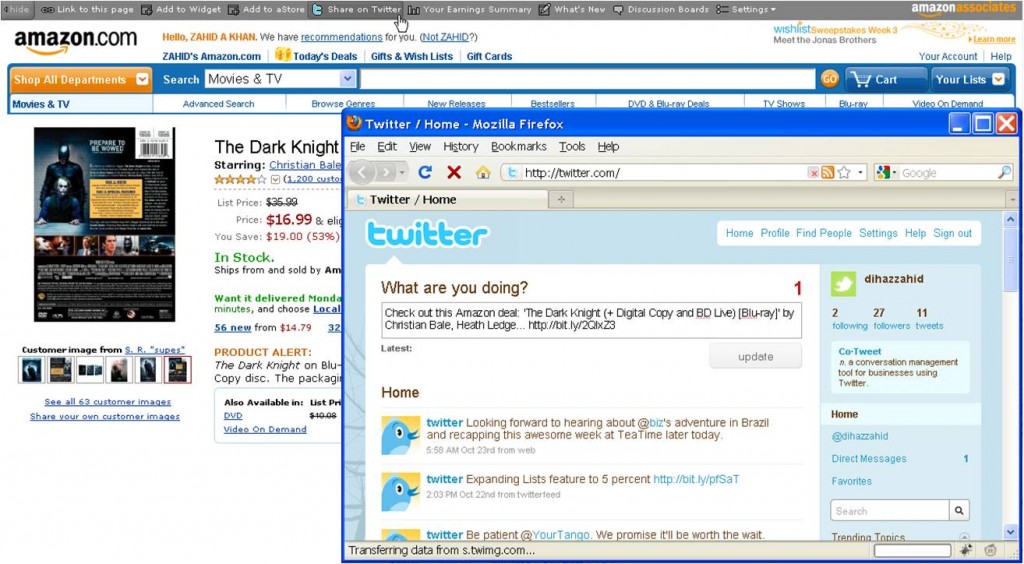Select the first customer image thumbnail
The image size is (1024, 564).
(31, 370)
